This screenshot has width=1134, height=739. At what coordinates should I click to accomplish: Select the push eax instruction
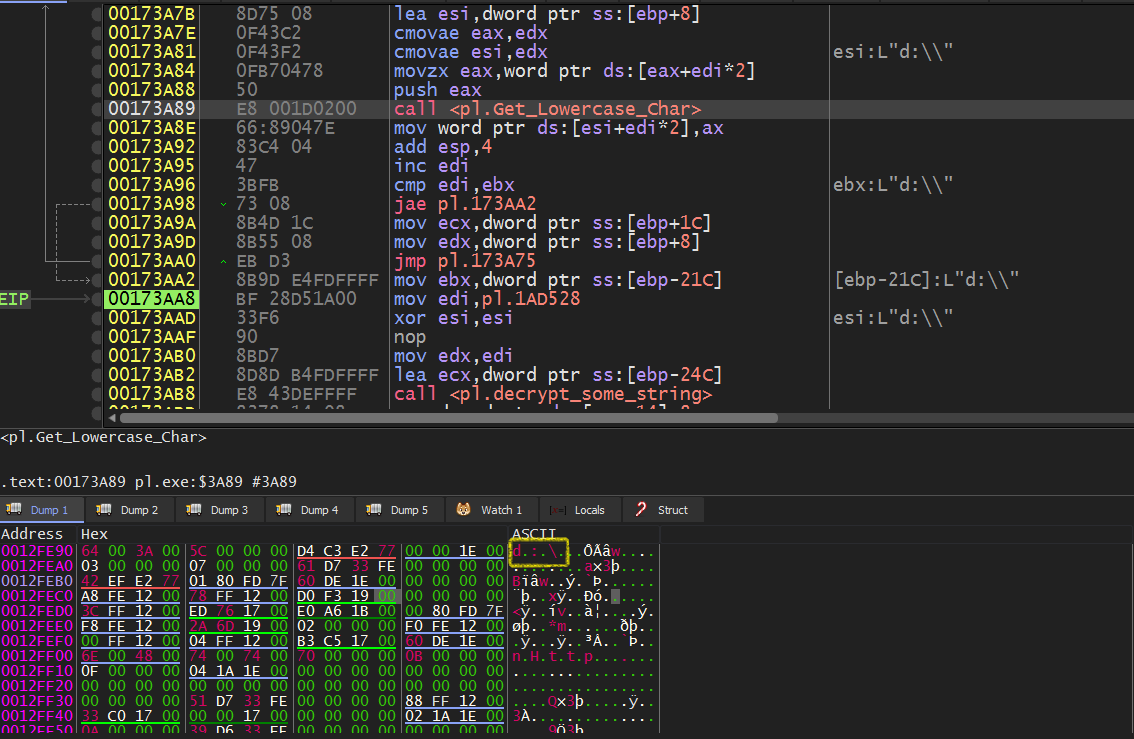(438, 90)
